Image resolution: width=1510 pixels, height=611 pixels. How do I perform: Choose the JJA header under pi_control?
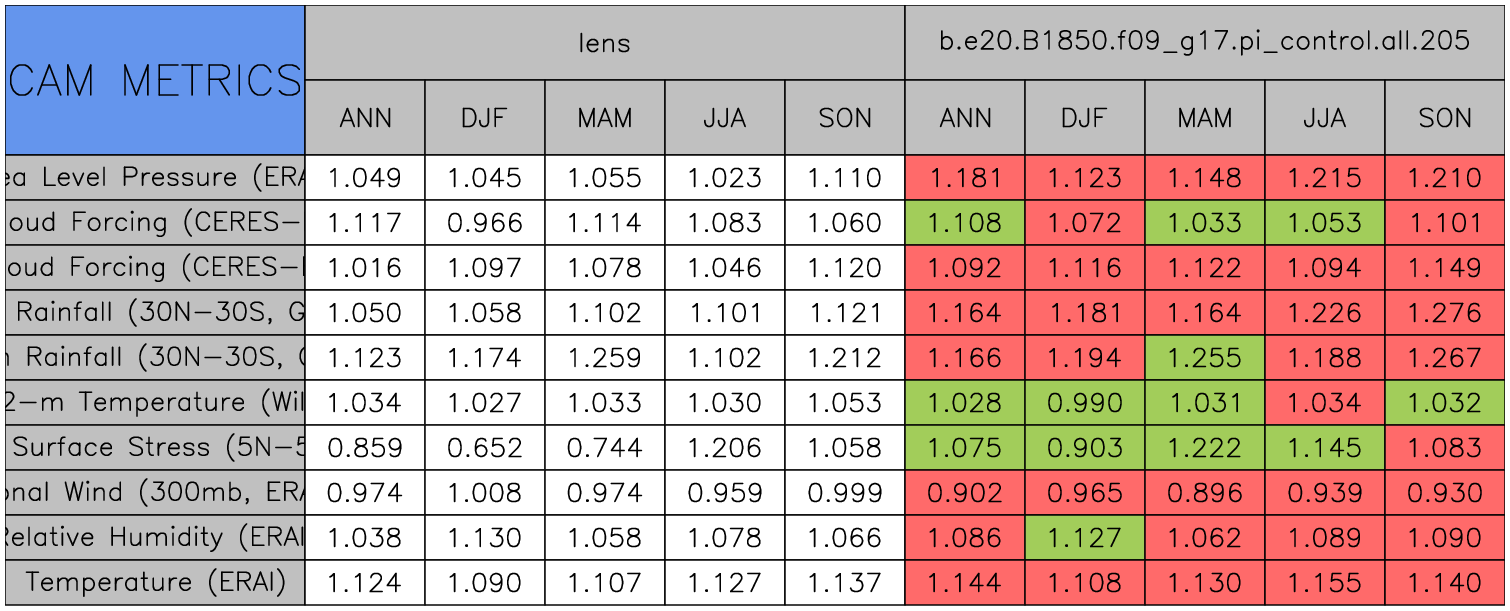click(x=1324, y=118)
